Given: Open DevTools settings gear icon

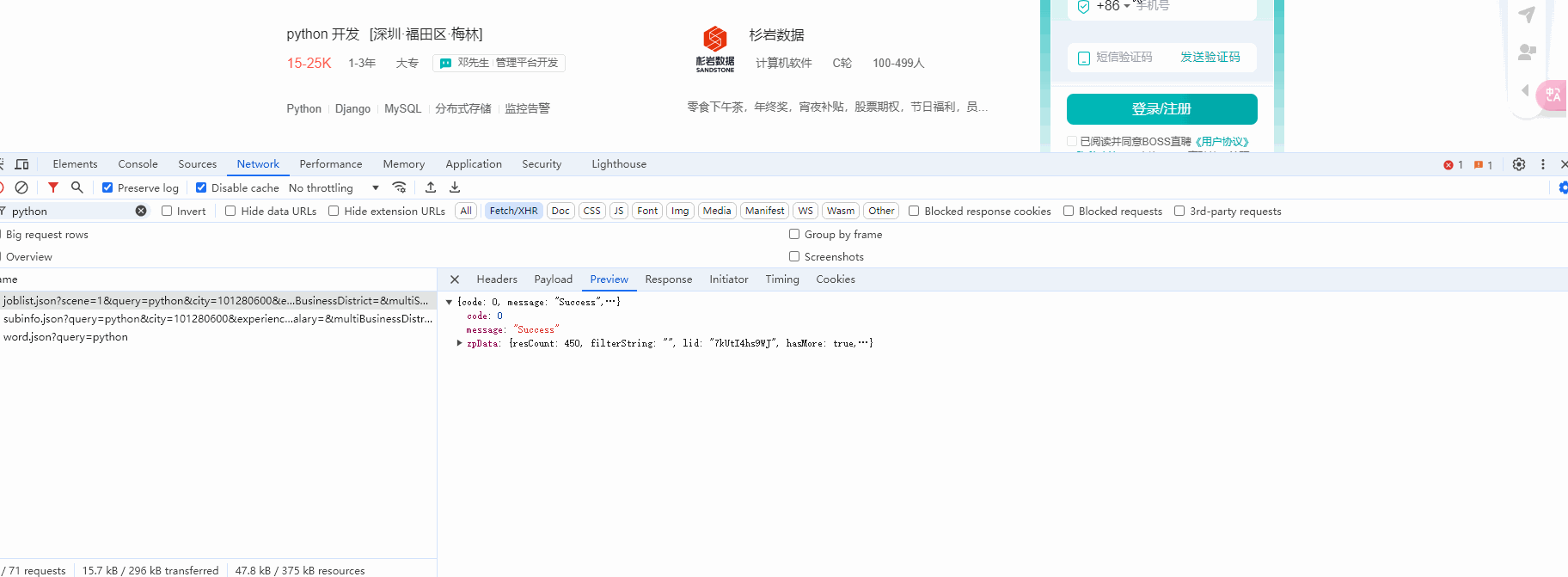Looking at the screenshot, I should tap(1519, 164).
